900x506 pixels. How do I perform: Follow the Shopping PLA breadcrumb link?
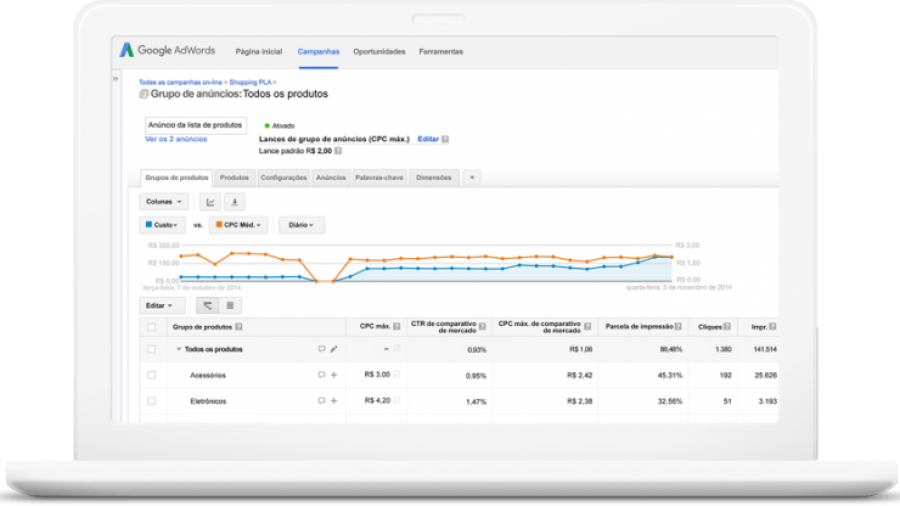click(x=250, y=83)
